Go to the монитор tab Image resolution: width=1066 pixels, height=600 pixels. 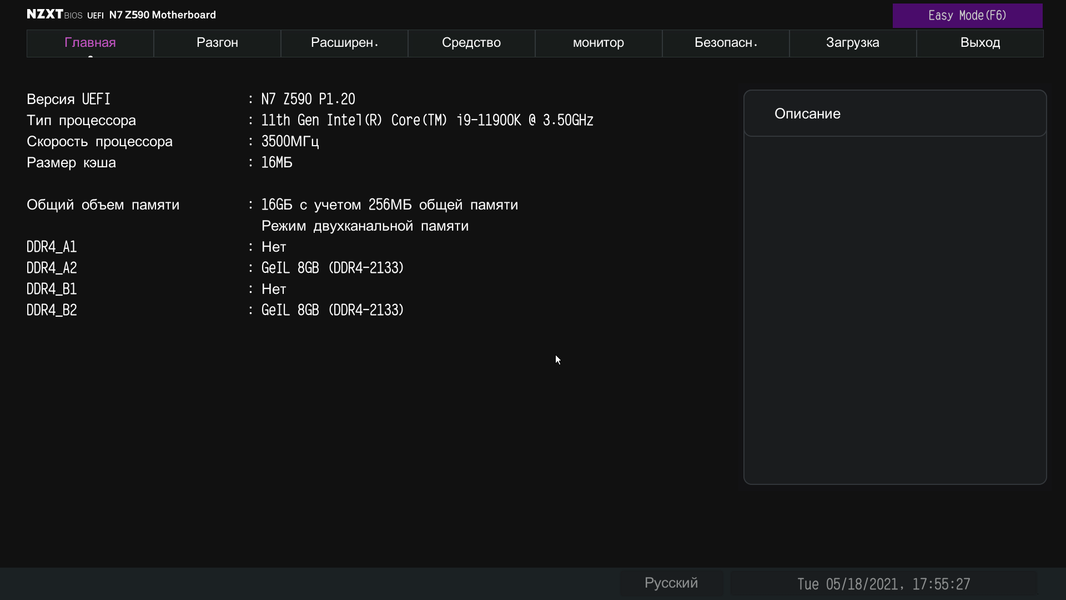coord(598,43)
